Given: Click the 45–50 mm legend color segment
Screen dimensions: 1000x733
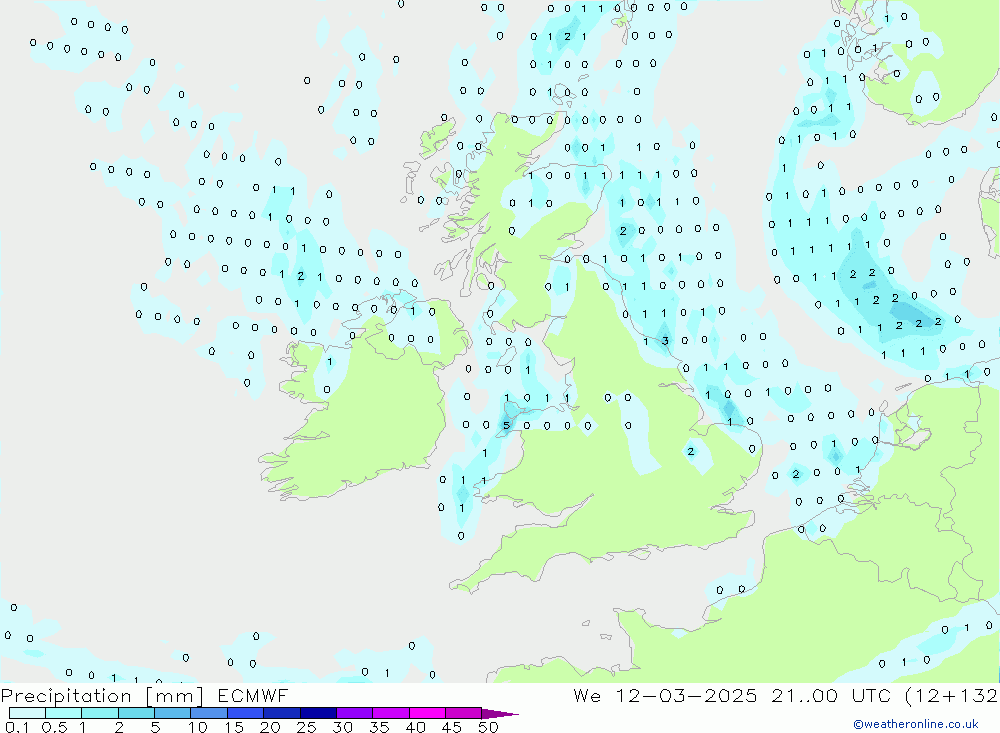Looking at the screenshot, I should coord(464,713).
